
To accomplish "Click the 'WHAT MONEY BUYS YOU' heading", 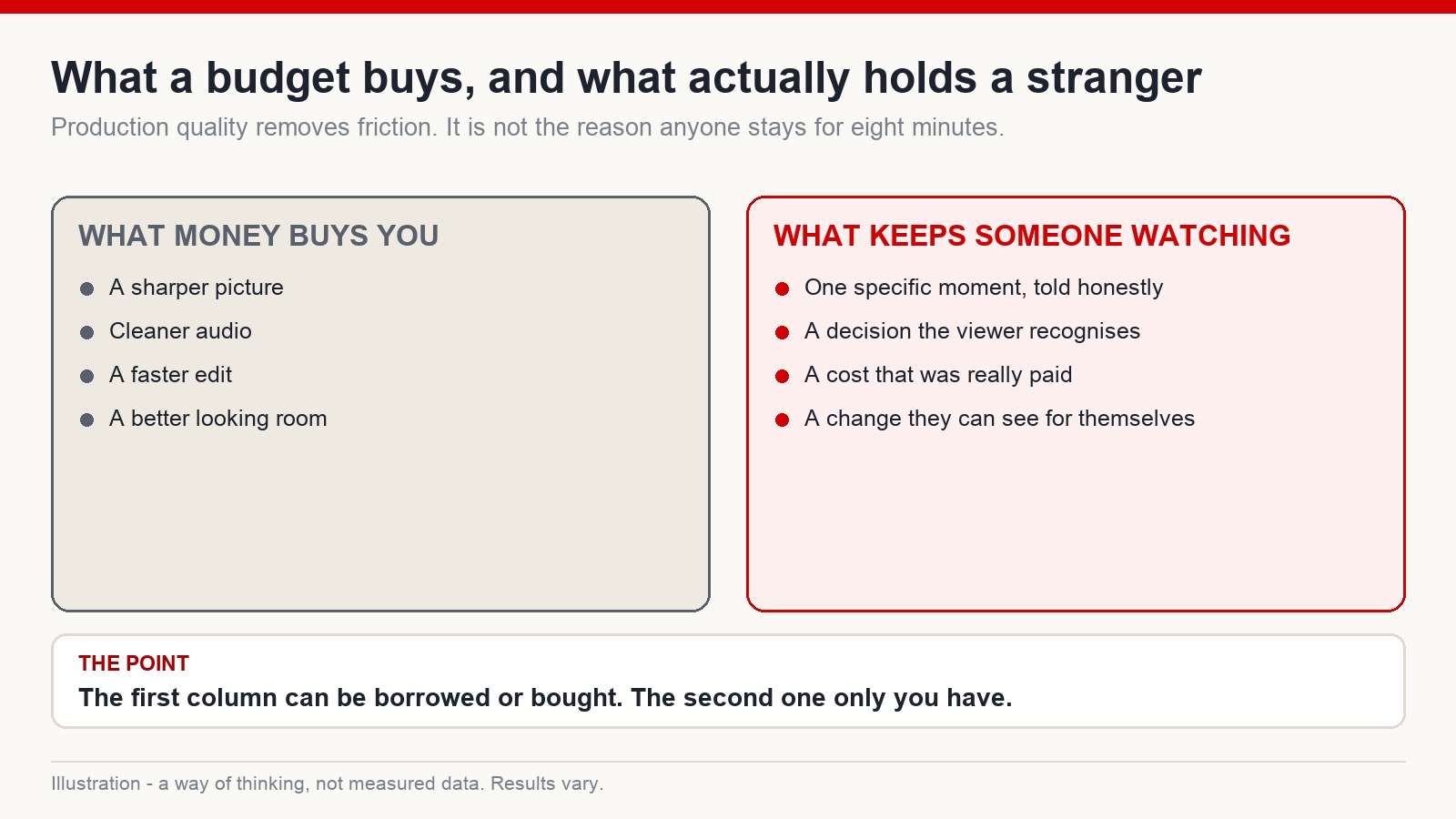I will coord(258,236).
